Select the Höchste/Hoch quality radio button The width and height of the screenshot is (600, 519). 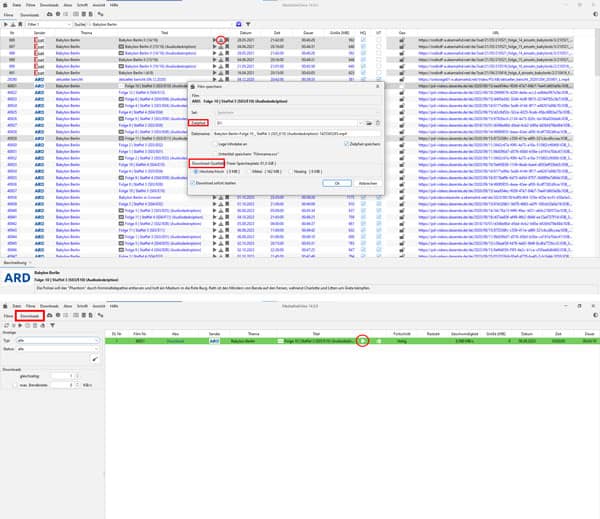click(x=196, y=171)
